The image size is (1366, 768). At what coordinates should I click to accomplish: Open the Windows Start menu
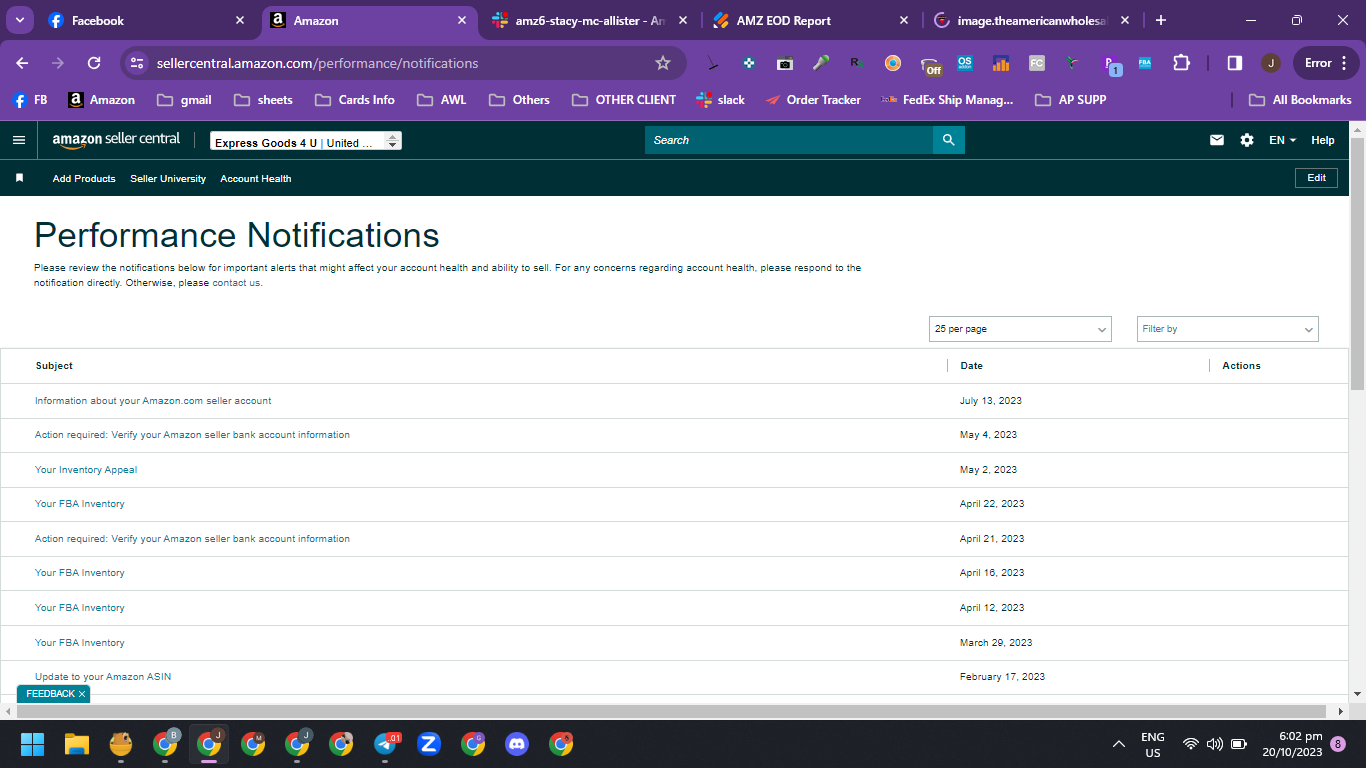tap(33, 744)
